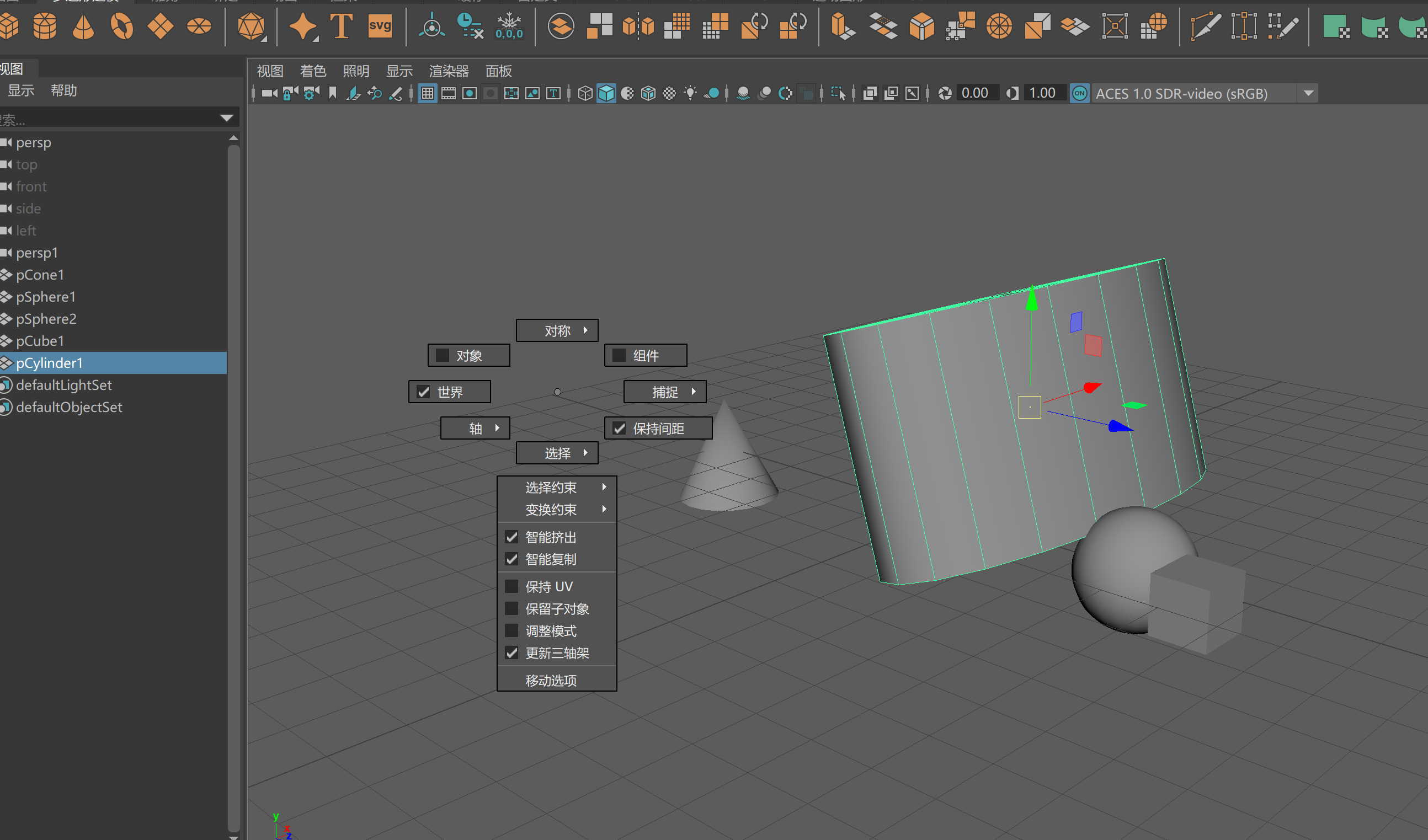Click the 对称 marking menu button

coord(557,331)
